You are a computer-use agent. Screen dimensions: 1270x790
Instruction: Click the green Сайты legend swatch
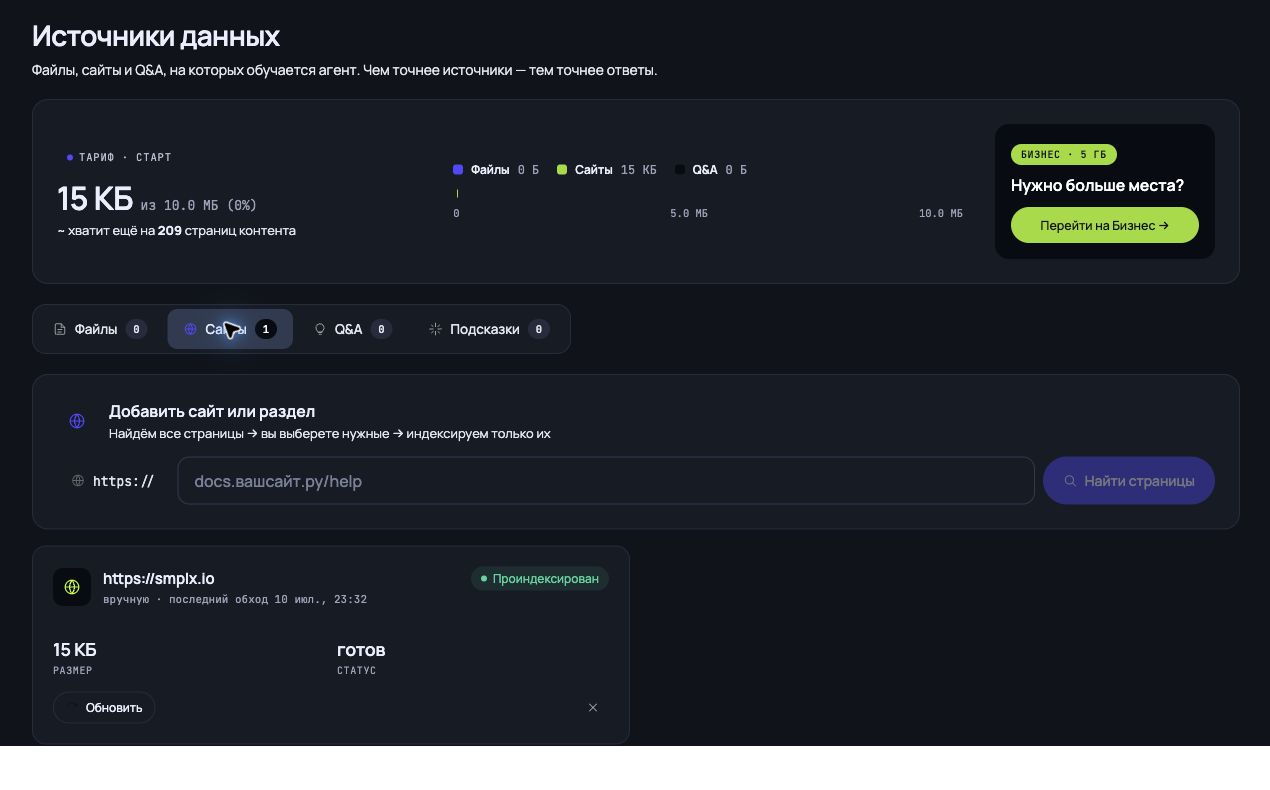click(562, 170)
